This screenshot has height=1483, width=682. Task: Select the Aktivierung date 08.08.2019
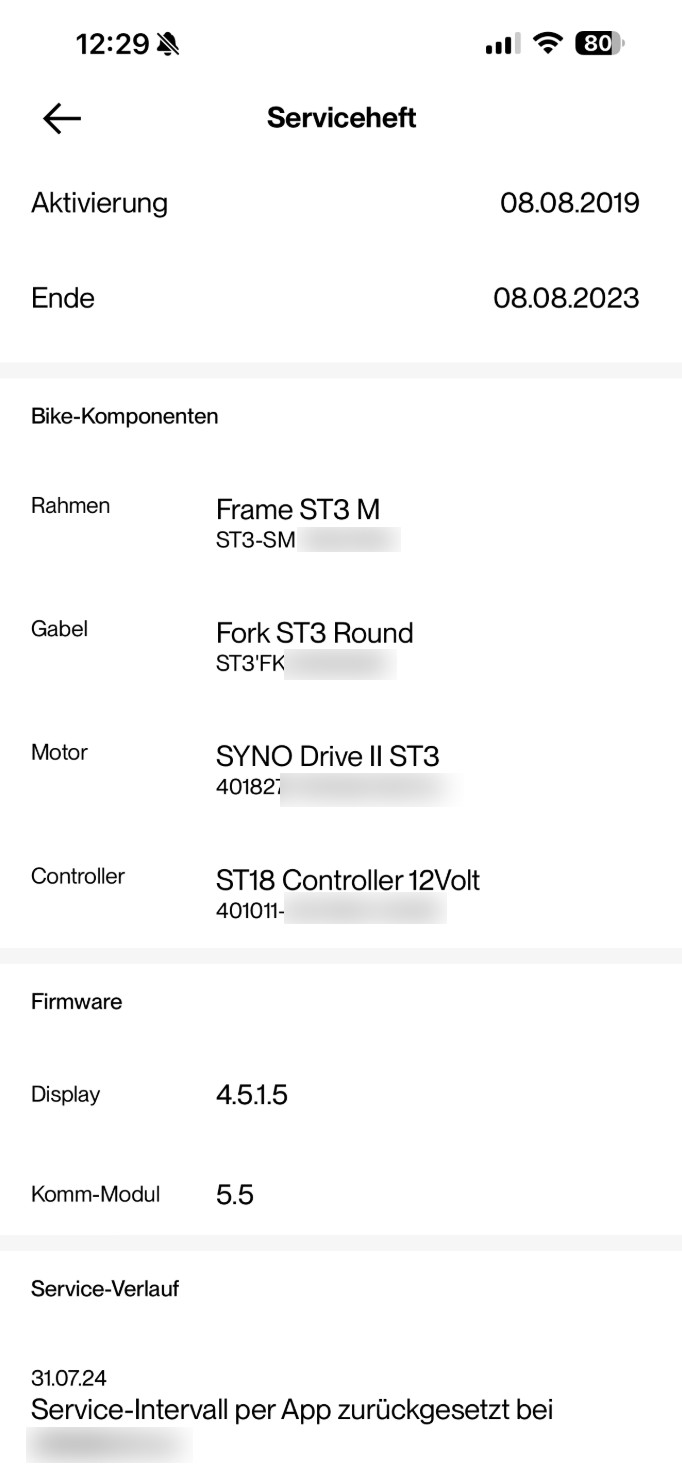569,204
